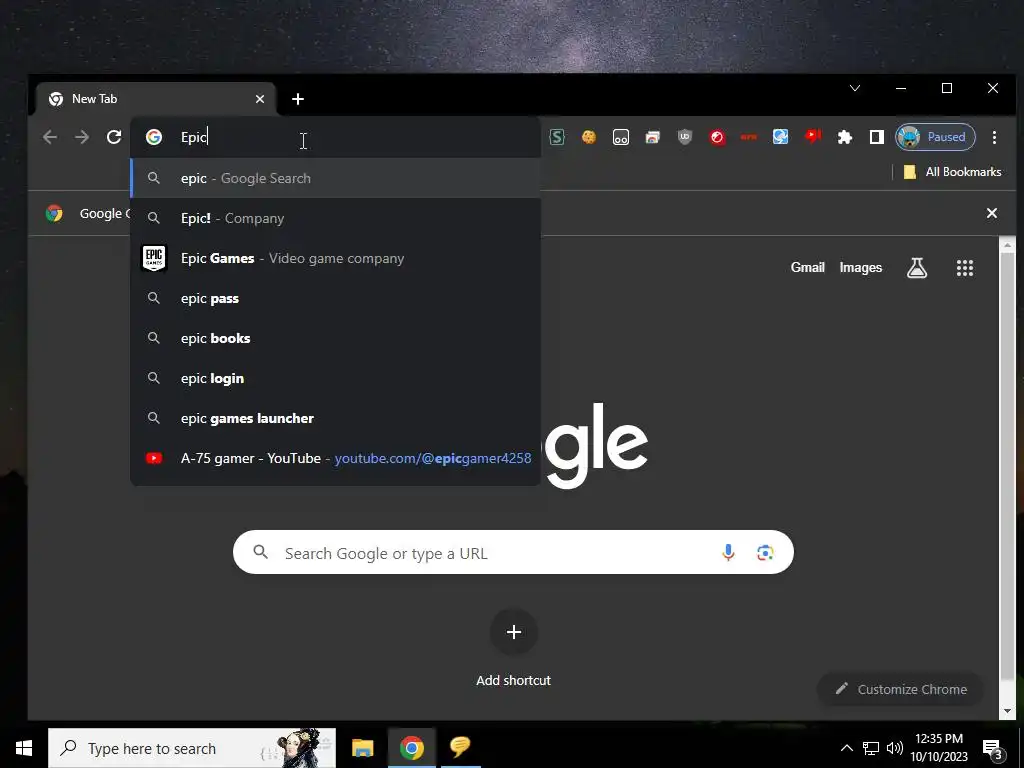This screenshot has width=1024, height=768.
Task: Close the New Tab tab
Action: tap(260, 99)
